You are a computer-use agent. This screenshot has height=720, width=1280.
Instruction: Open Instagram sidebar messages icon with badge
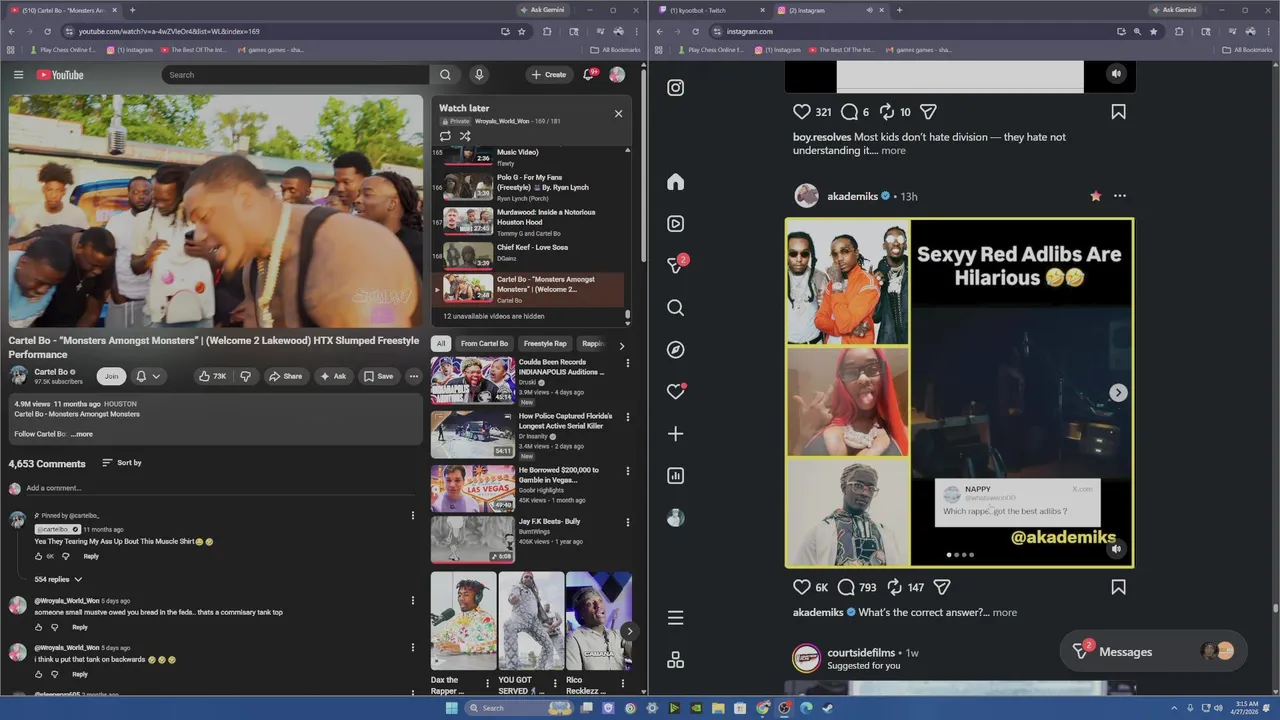(676, 265)
